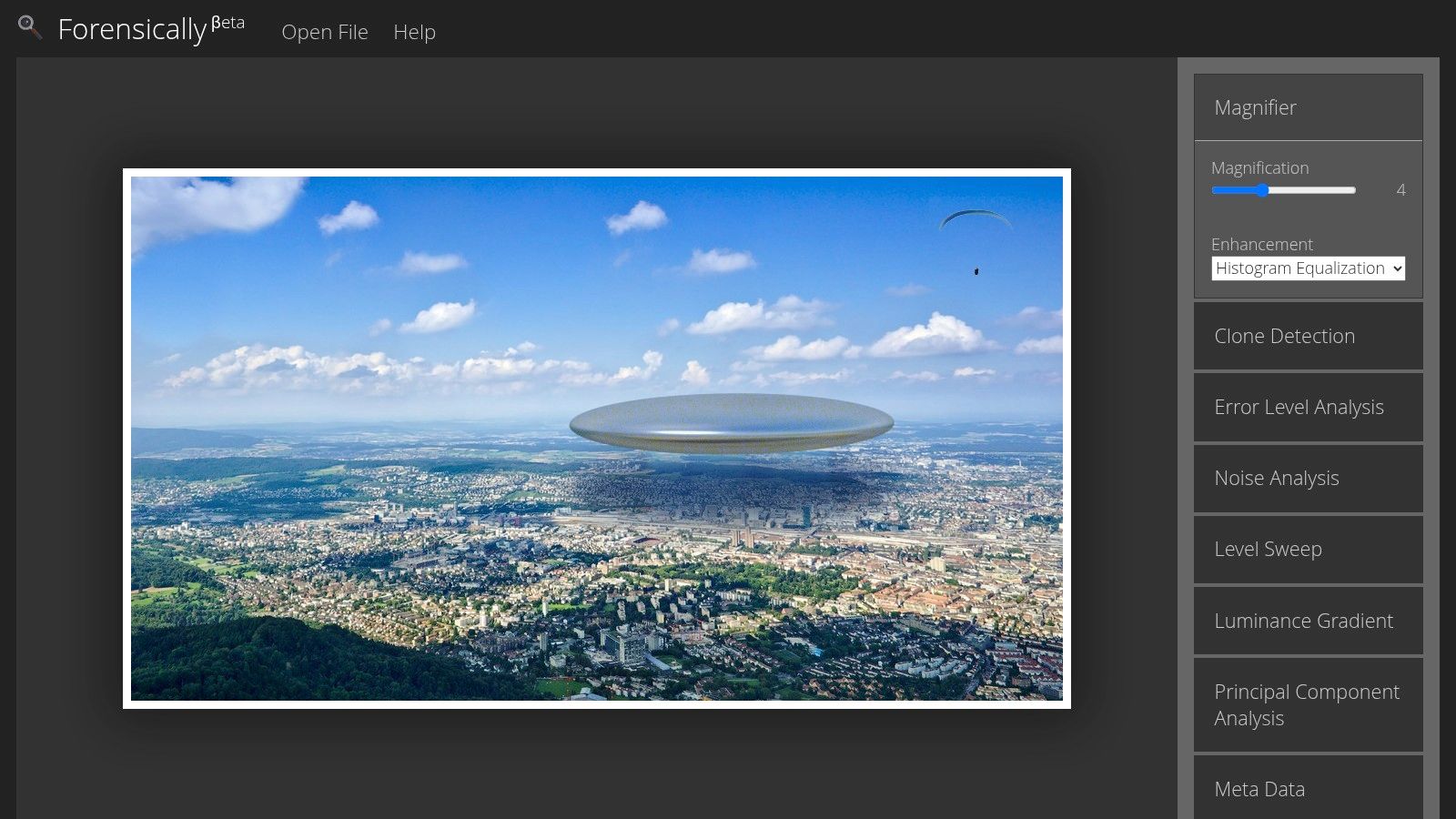This screenshot has width=1456, height=819.
Task: Open Principal Component Analysis
Action: 1308,704
